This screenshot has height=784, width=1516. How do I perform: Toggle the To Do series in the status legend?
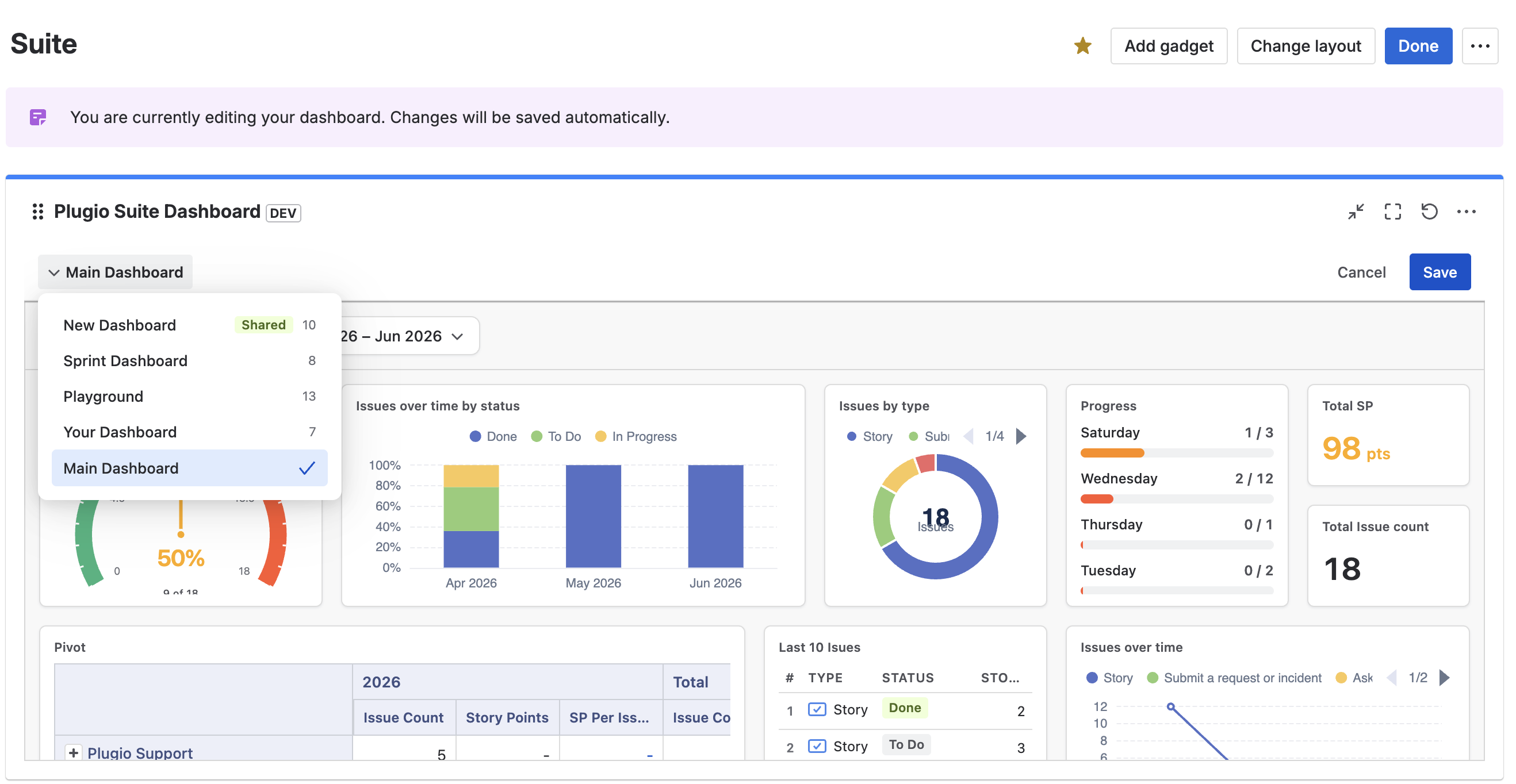[556, 436]
